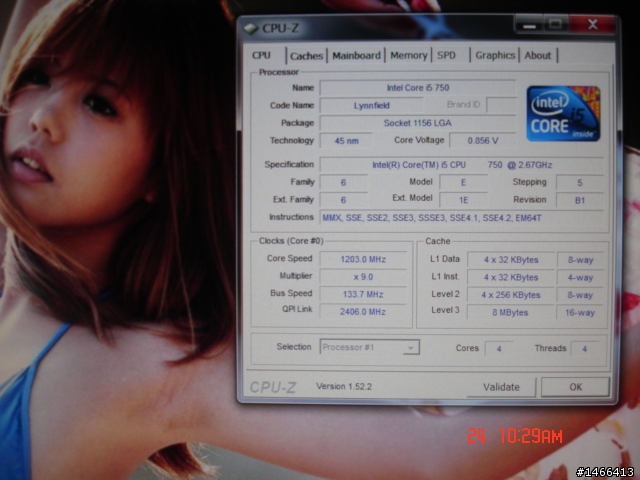
Task: Minimize the CPU-Z window
Action: click(x=529, y=25)
